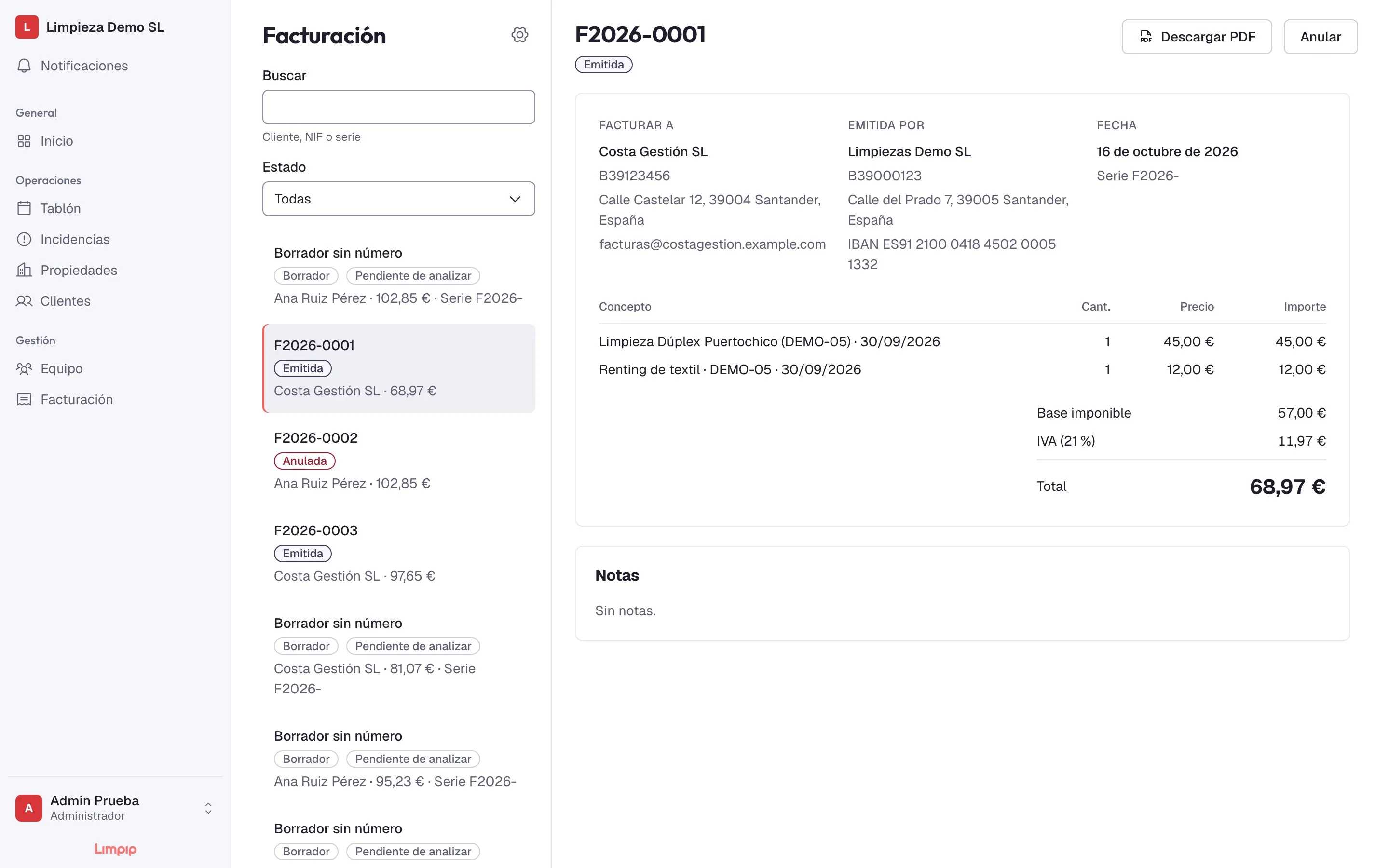
Task: Click the issuer NIF B39000123
Action: [885, 176]
